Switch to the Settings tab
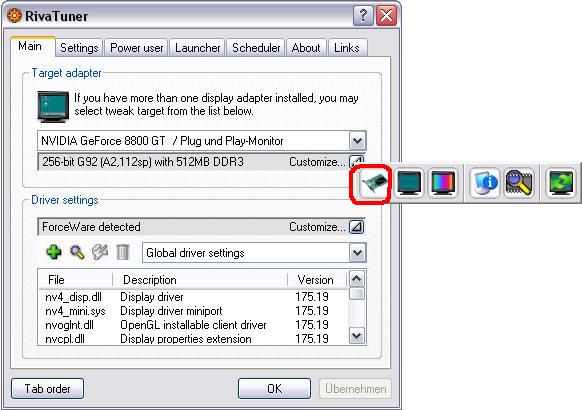Screen dimensions: 582x410 (x=79, y=48)
